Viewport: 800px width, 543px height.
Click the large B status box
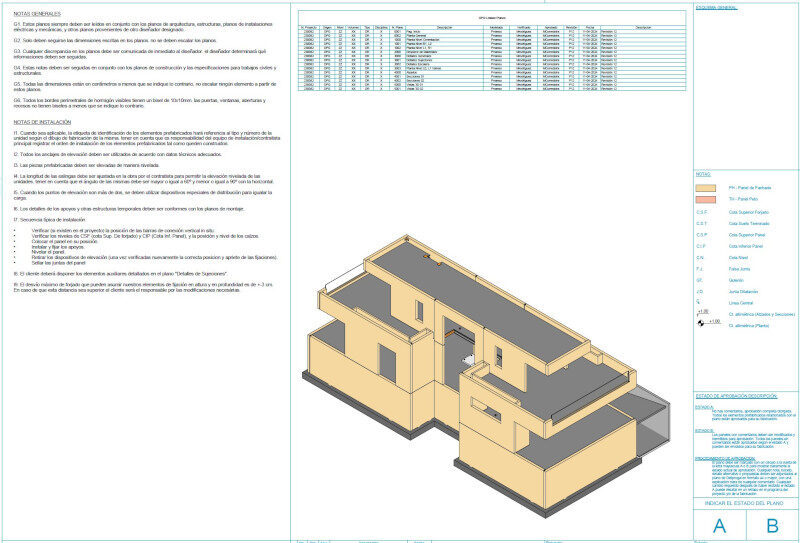tap(772, 525)
